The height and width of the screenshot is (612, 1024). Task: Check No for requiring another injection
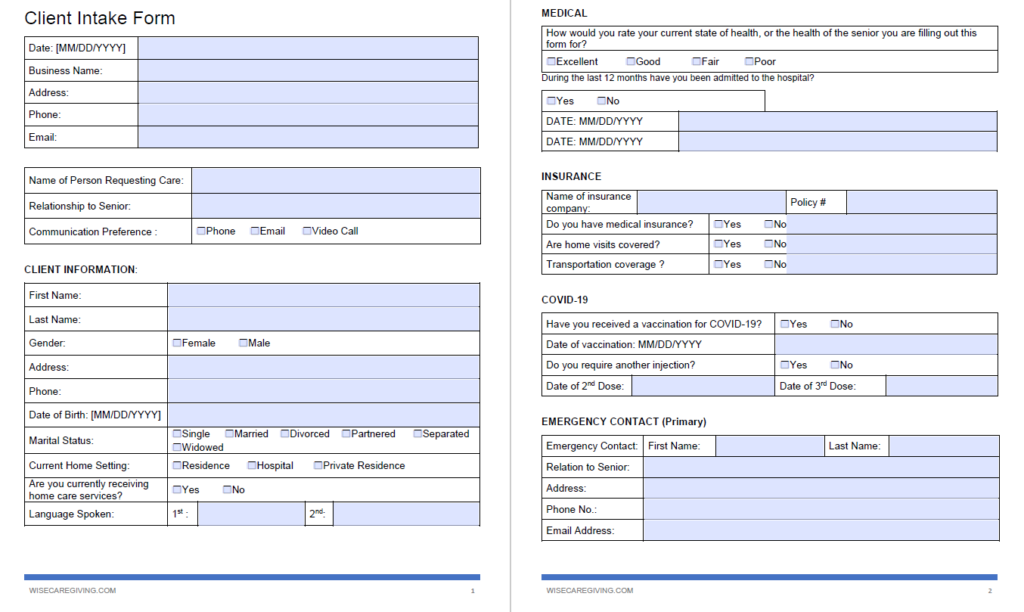835,364
